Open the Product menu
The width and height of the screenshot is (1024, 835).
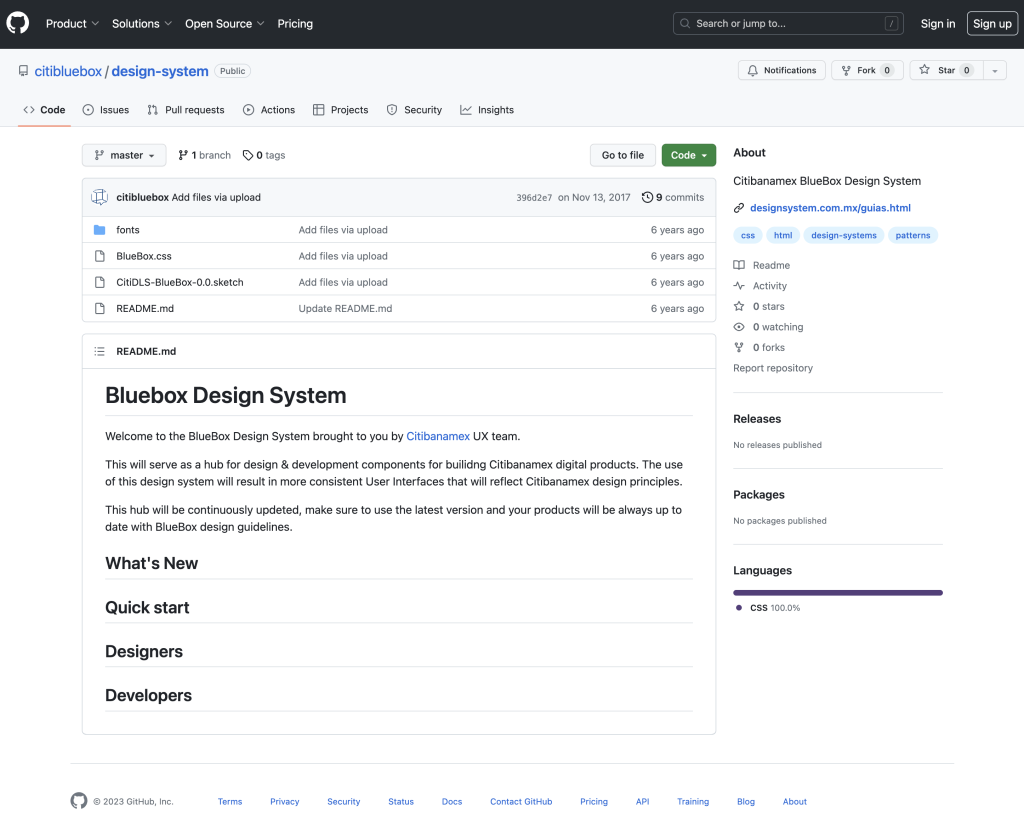click(72, 24)
